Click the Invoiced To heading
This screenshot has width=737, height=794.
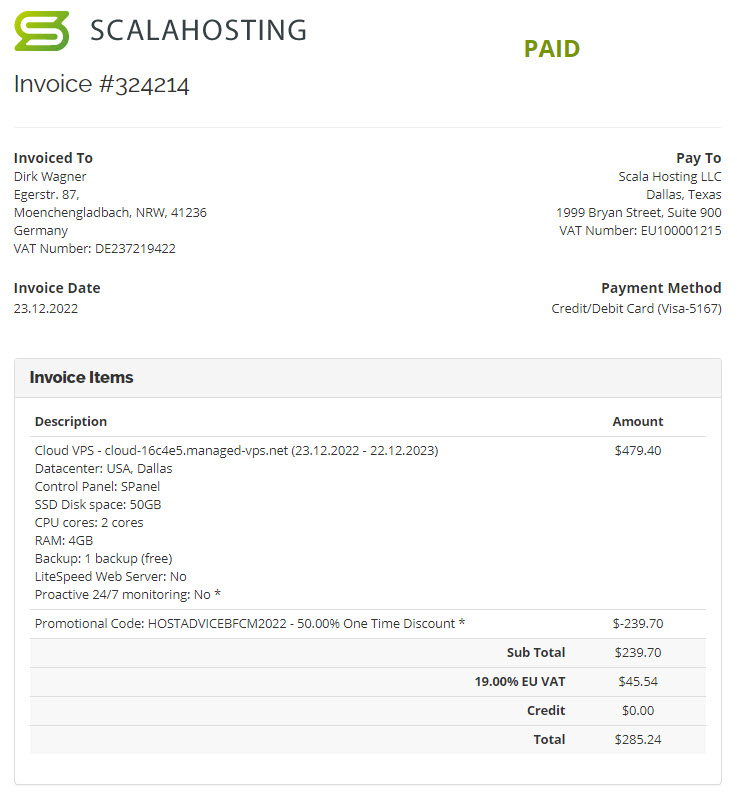[x=53, y=158]
